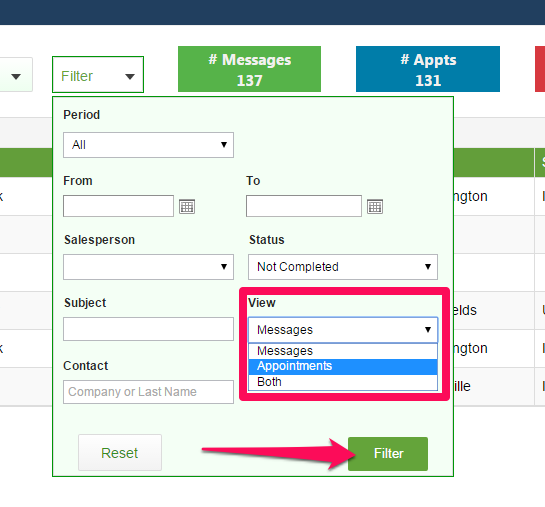Click the View dropdown showing Messages

[x=343, y=330]
